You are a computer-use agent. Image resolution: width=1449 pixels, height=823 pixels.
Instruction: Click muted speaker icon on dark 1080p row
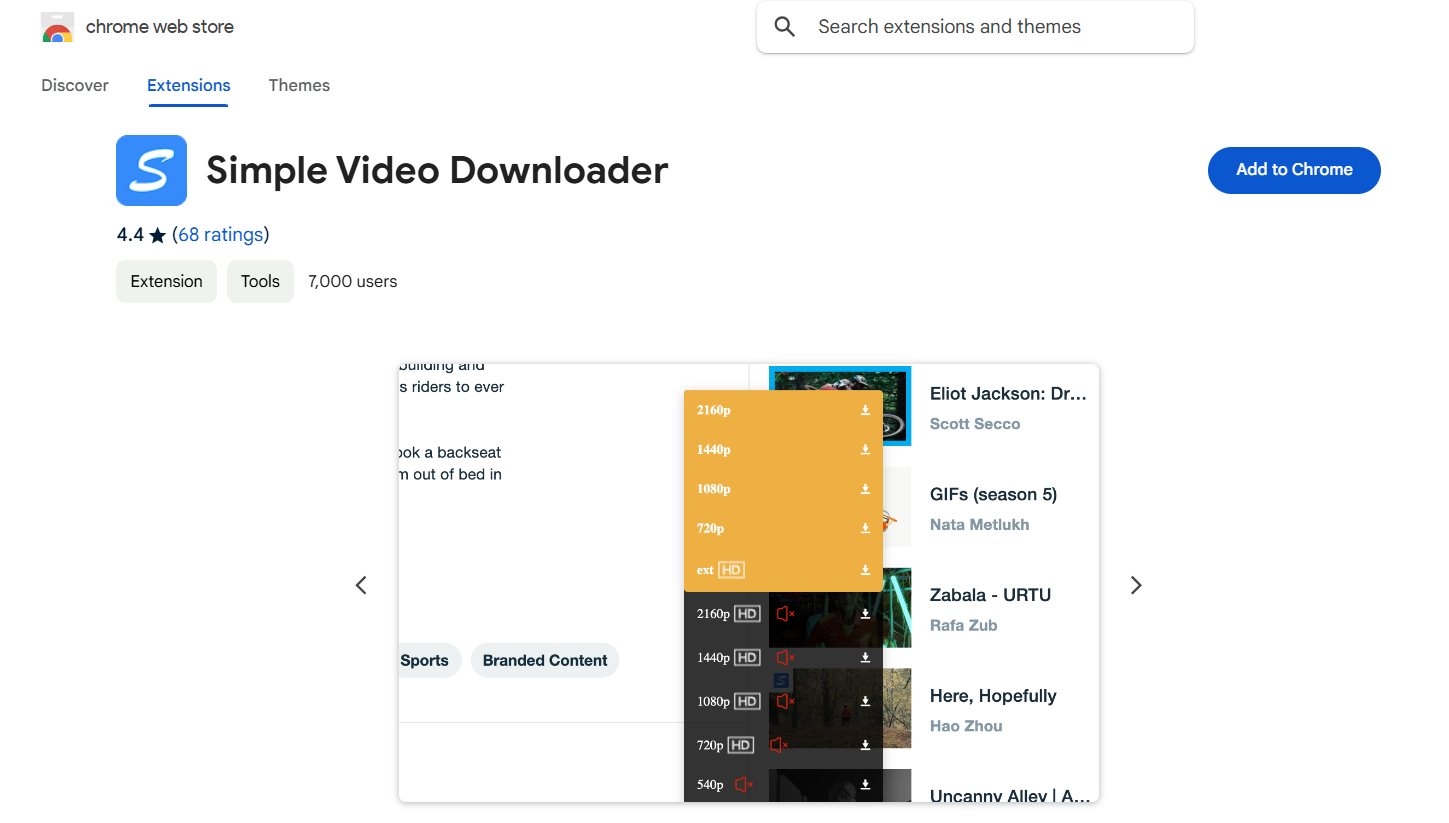pos(785,702)
